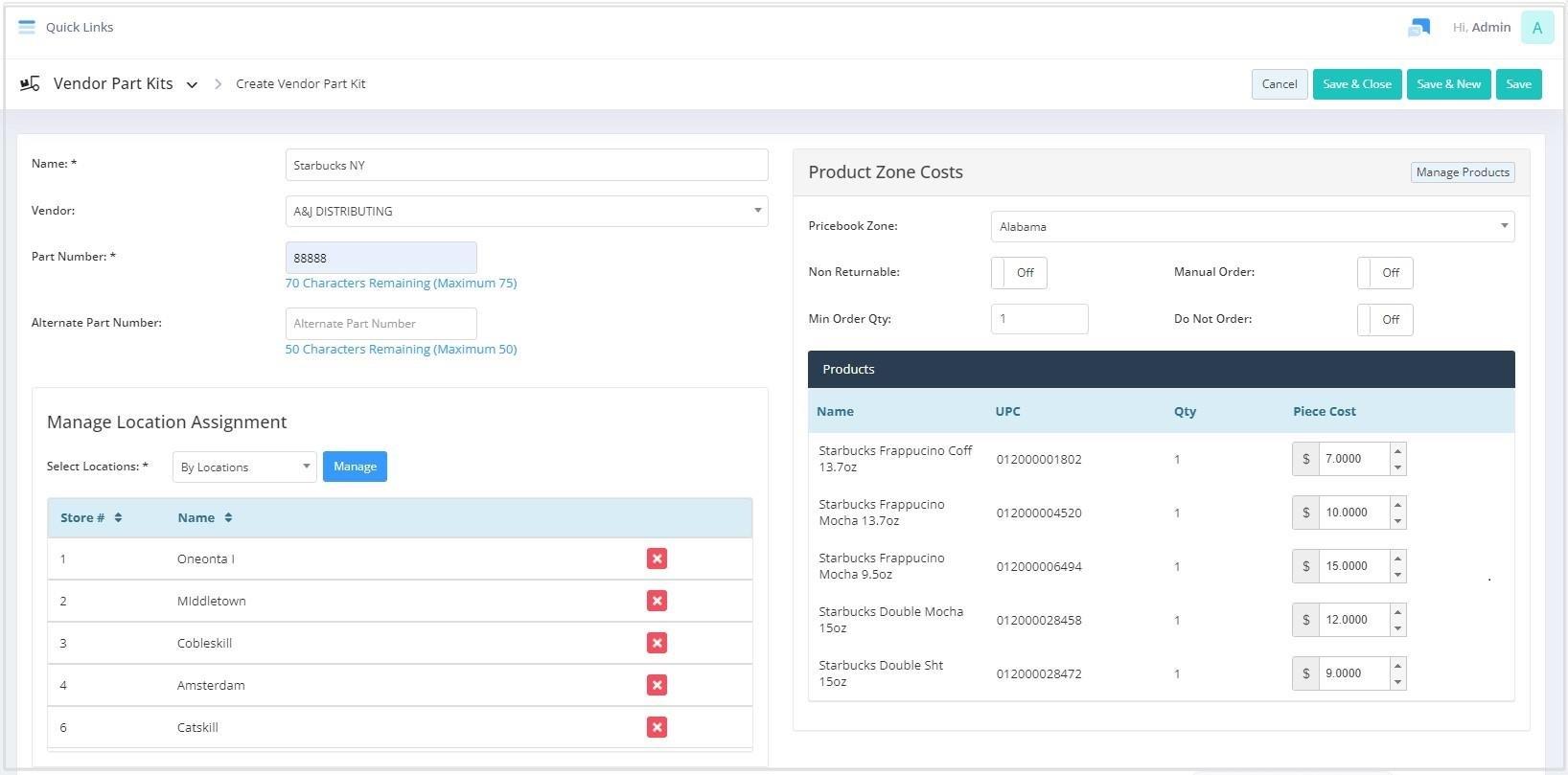Screen dimensions: 1568x775
Task: Remove Amsterdam store using red X icon
Action: [x=657, y=685]
